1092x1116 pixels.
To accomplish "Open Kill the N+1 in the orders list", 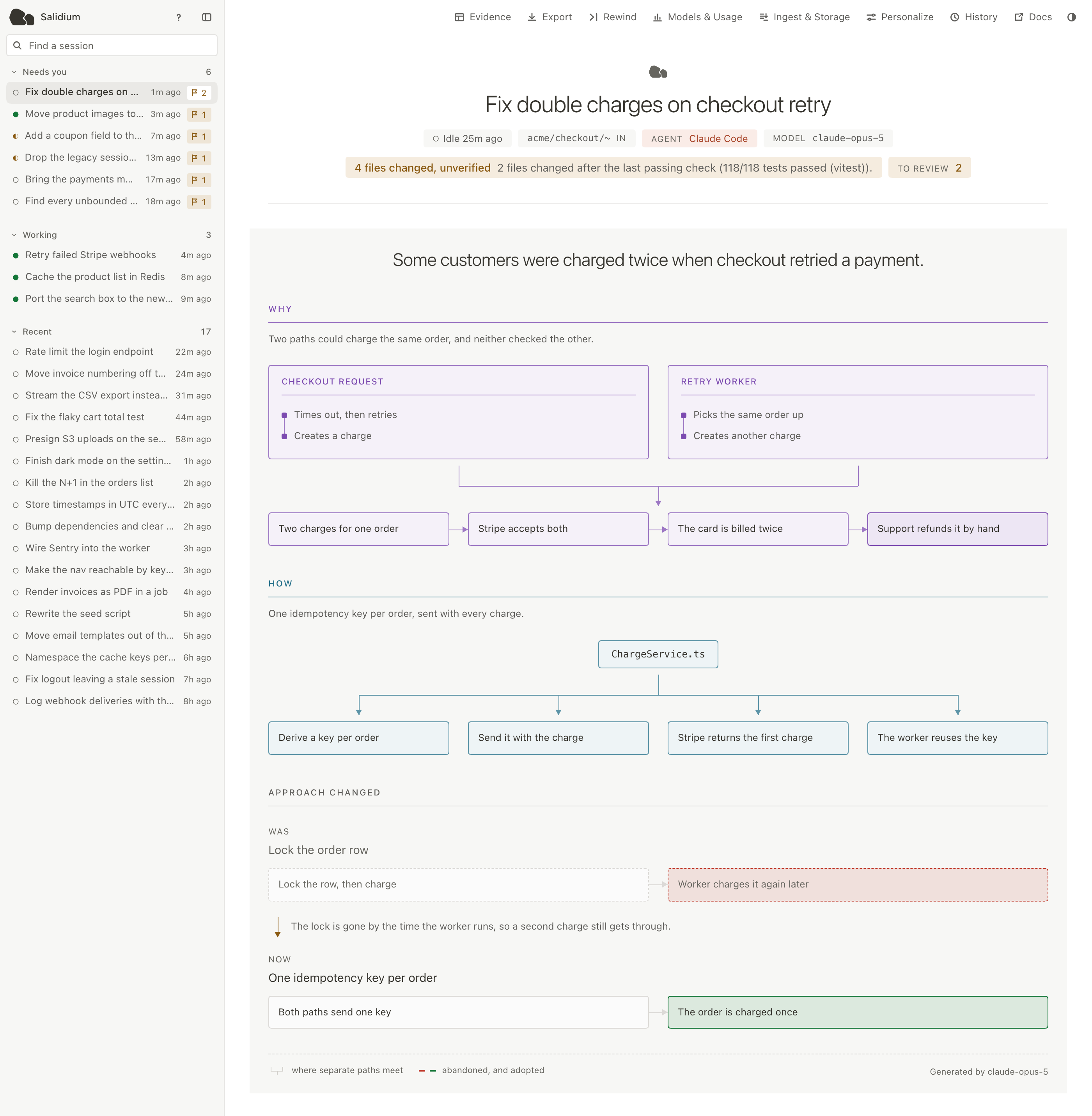I will (x=112, y=483).
